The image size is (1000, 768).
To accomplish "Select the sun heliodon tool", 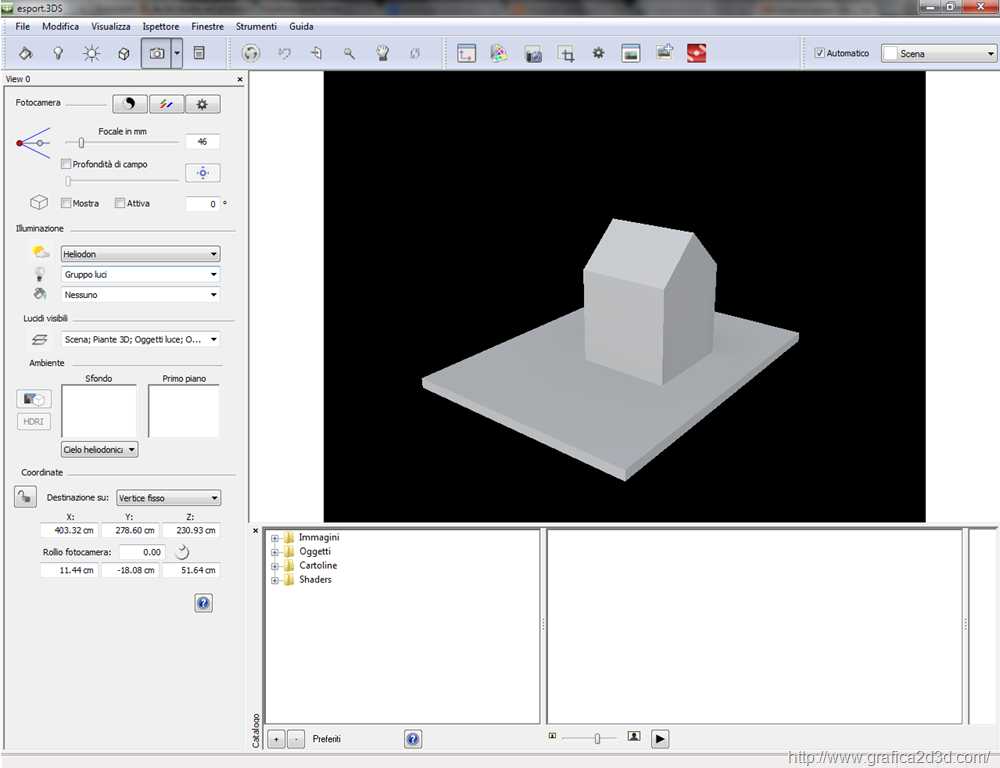I will click(x=91, y=53).
